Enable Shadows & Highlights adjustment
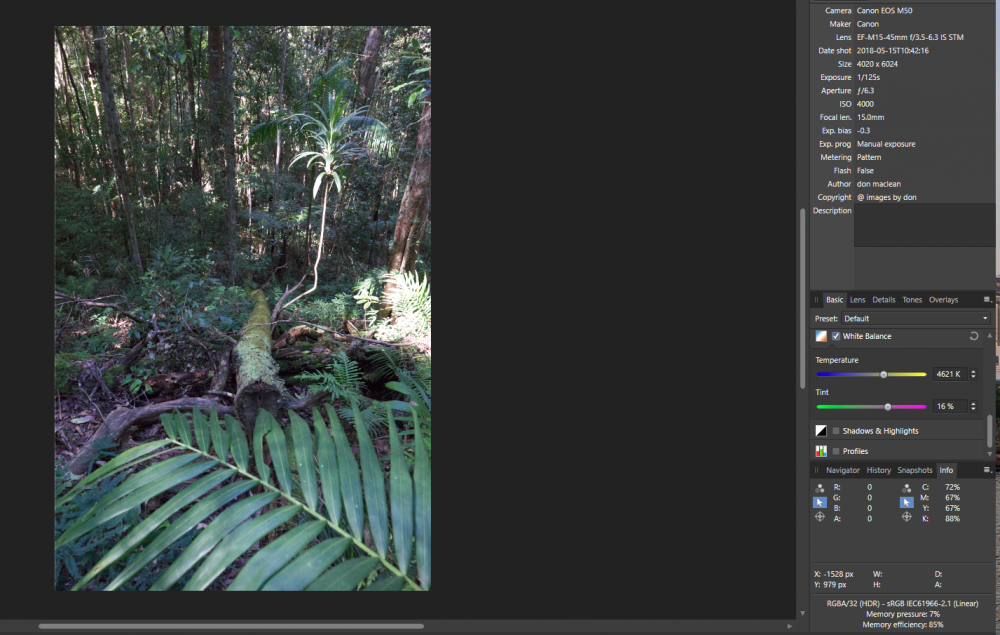The width and height of the screenshot is (1000, 635). (x=835, y=431)
